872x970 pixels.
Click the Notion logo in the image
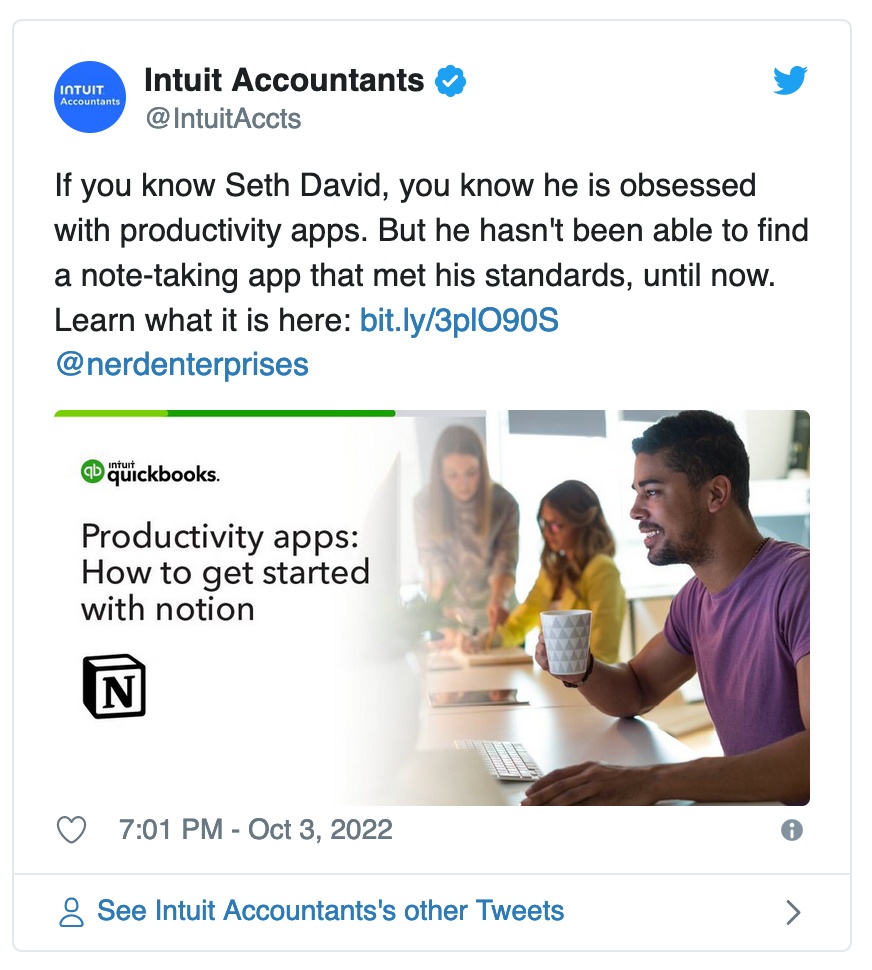pyautogui.click(x=114, y=687)
